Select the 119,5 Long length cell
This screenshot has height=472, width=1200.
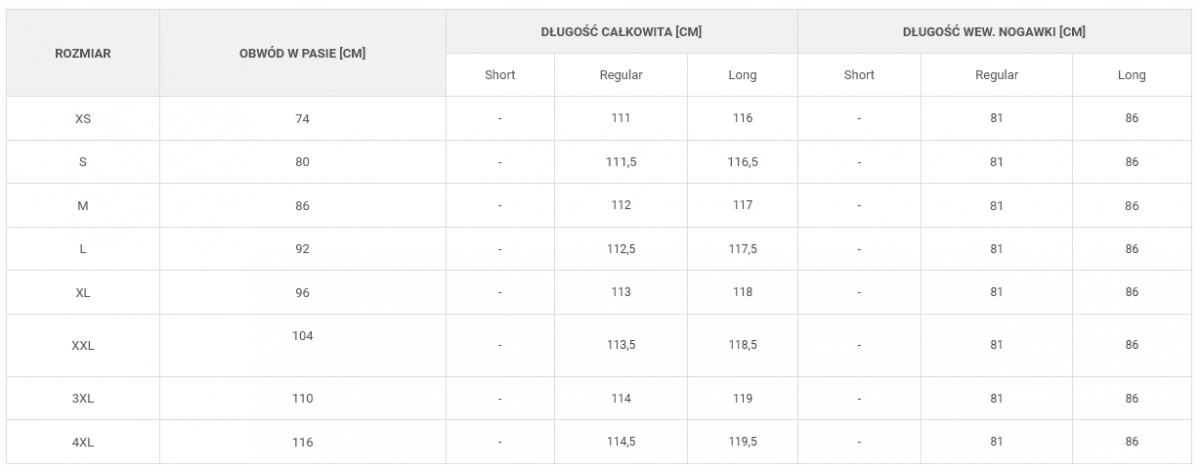742,442
